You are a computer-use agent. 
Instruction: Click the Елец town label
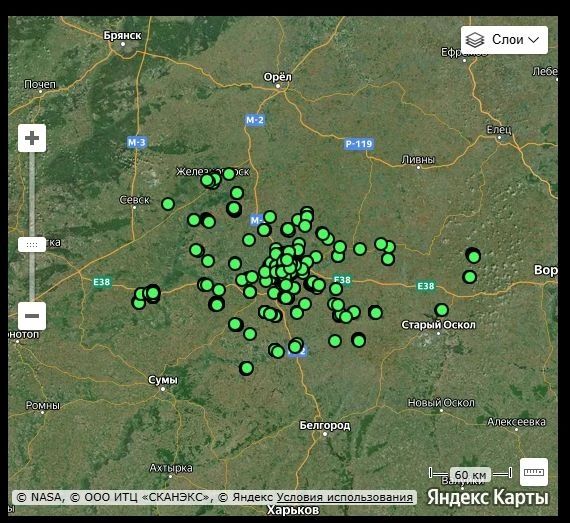click(499, 129)
